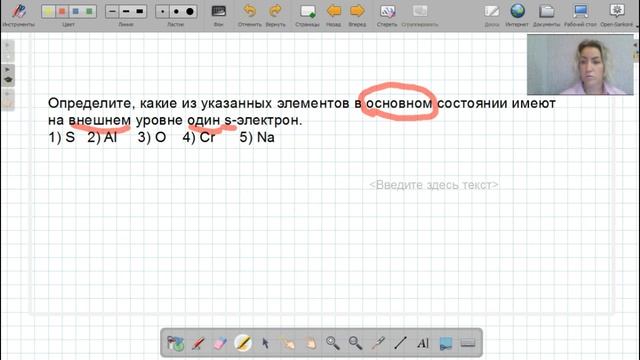Expand the top tab on left sidebar
Viewport: 640px width, 360px height.
[8, 50]
